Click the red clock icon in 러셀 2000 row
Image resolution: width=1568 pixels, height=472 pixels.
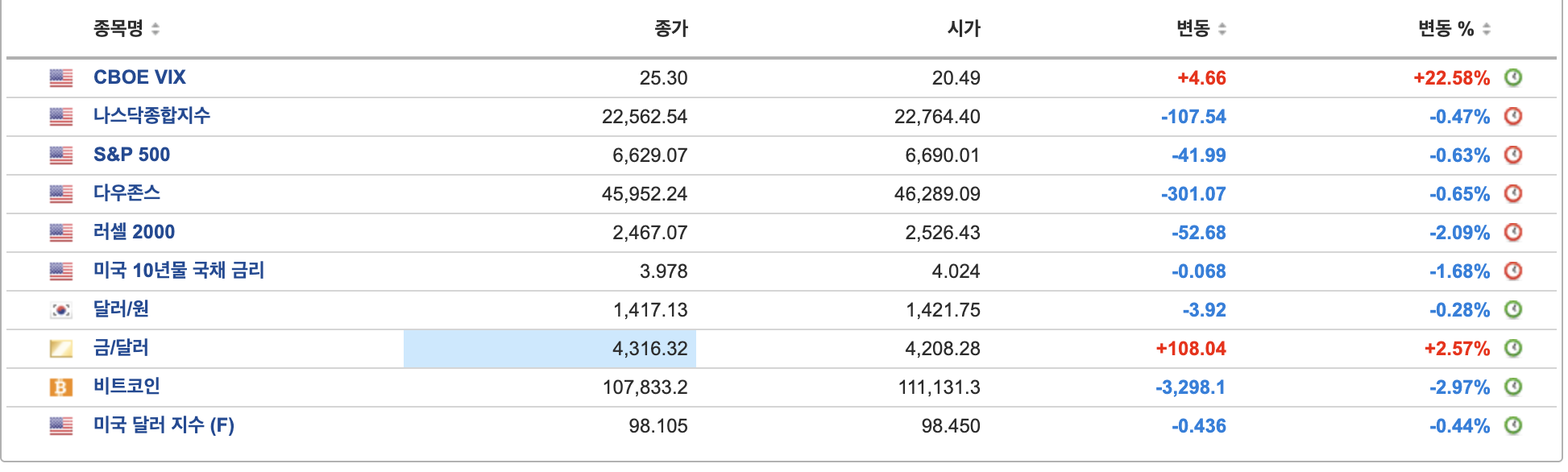tap(1513, 232)
